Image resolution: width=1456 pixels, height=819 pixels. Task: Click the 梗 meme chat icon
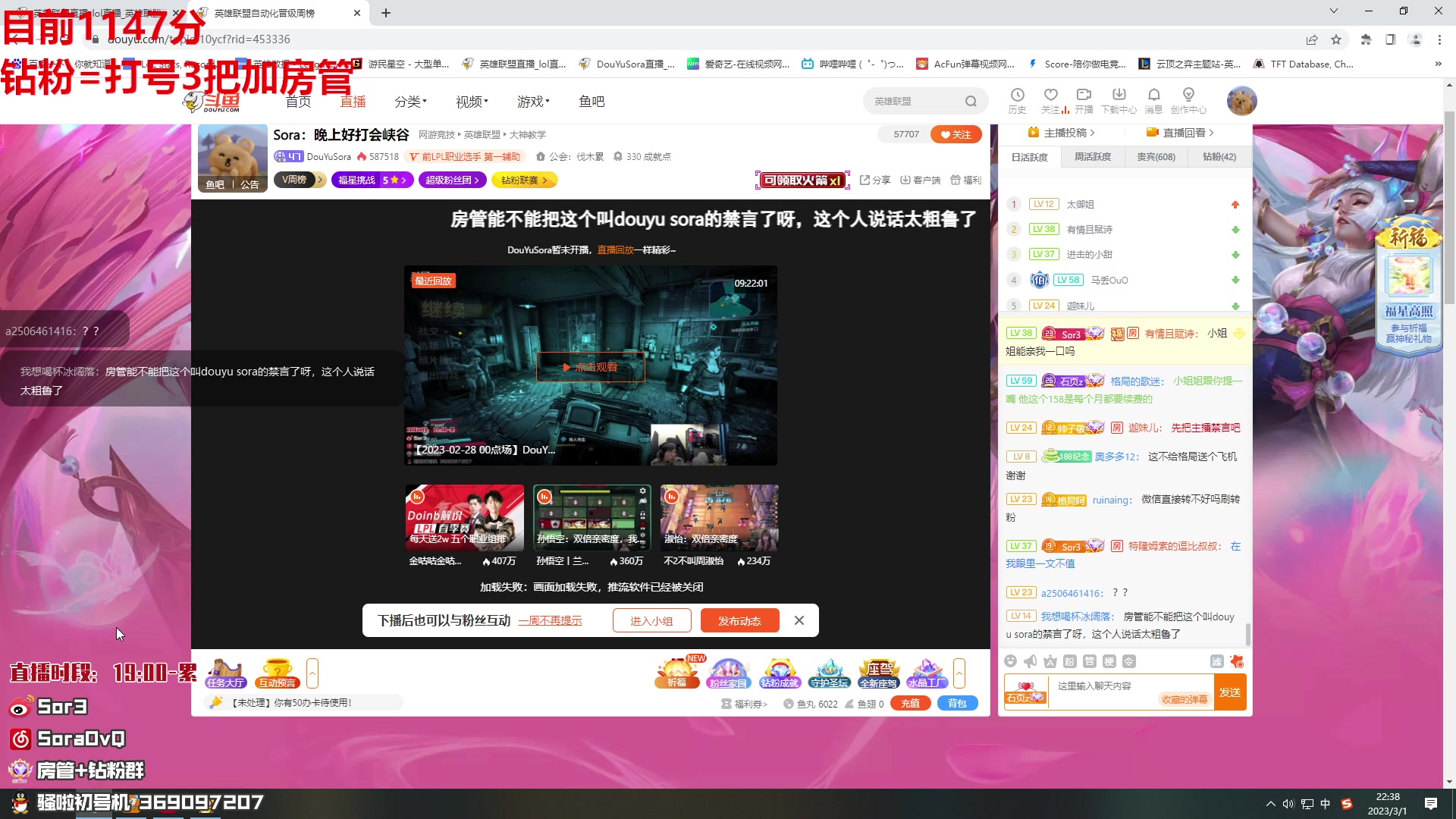tap(1109, 661)
